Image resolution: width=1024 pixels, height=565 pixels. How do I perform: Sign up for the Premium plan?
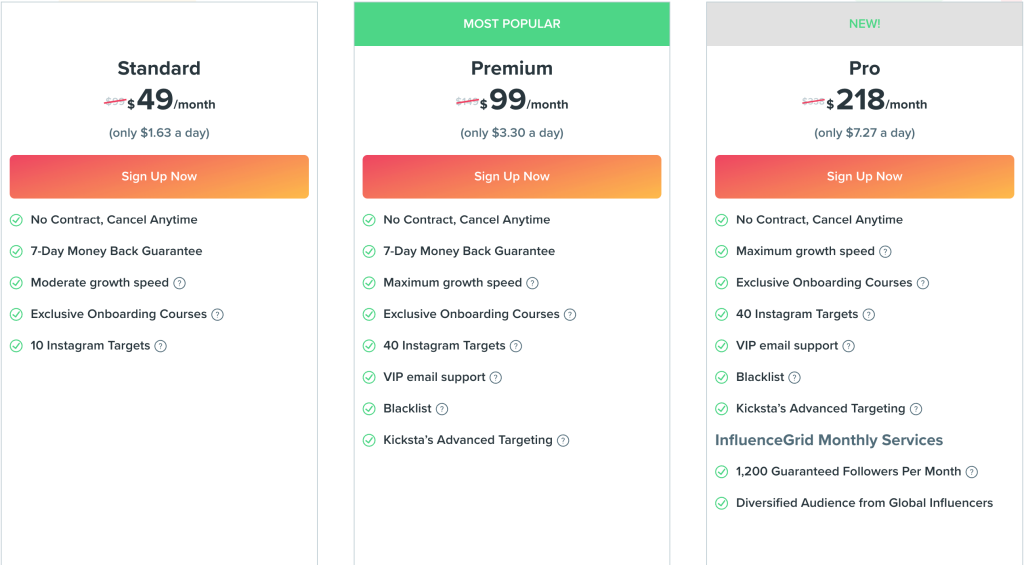pyautogui.click(x=512, y=176)
